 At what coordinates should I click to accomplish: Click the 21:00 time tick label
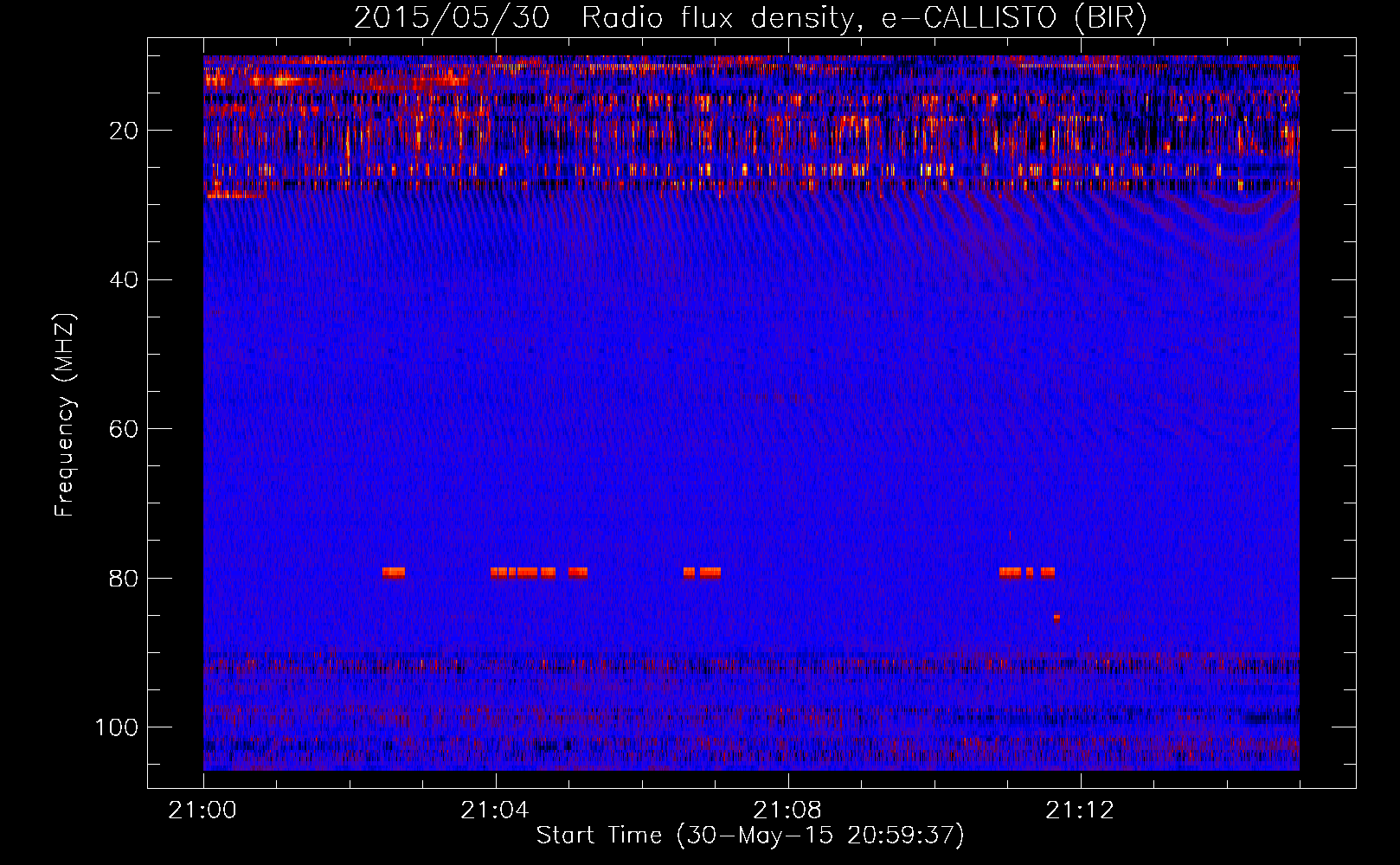pos(203,811)
